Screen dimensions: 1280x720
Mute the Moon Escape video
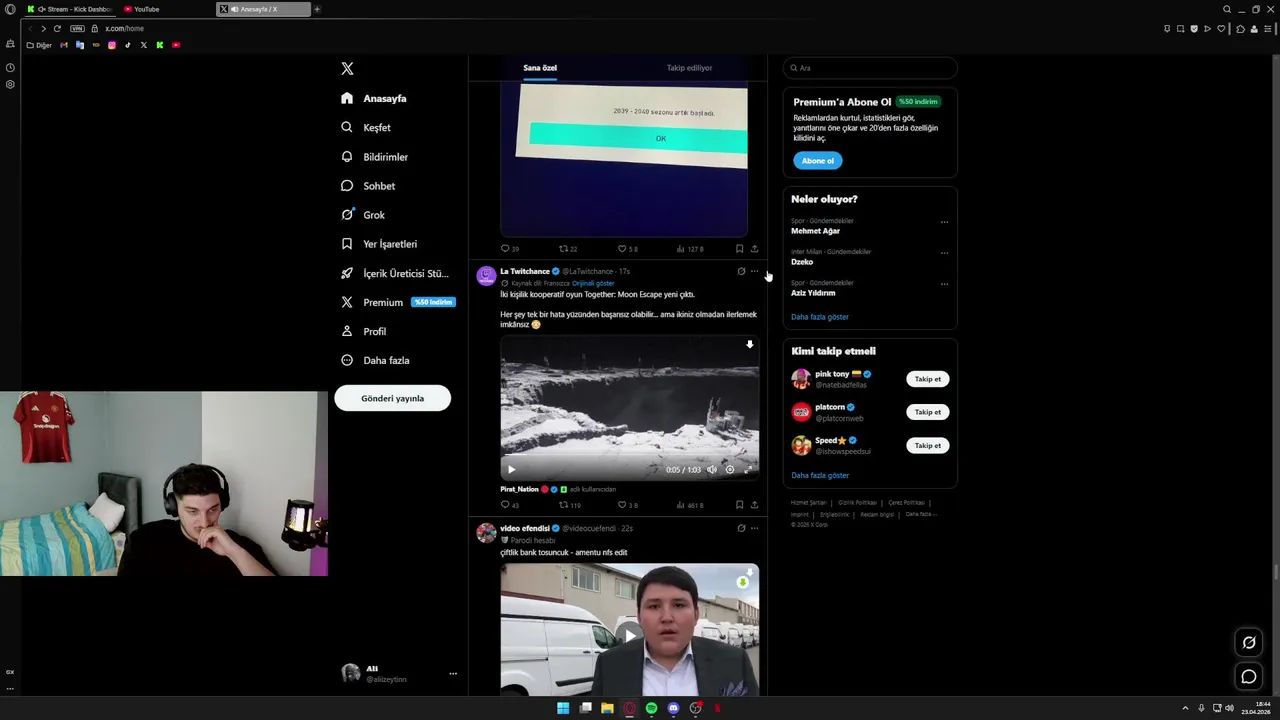[712, 469]
